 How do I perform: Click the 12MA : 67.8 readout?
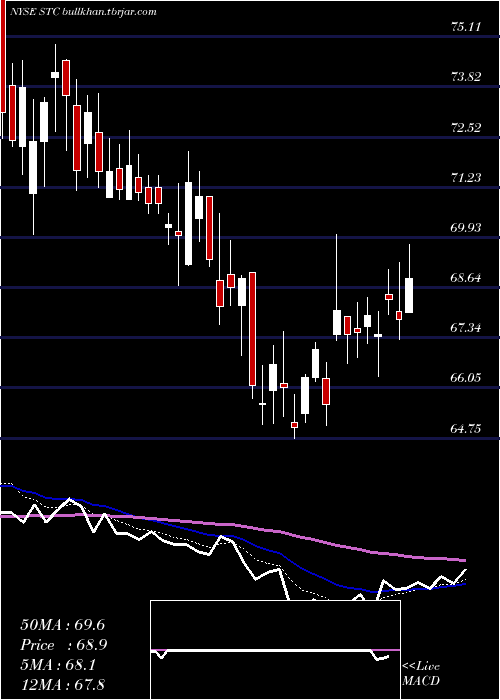coord(62,684)
